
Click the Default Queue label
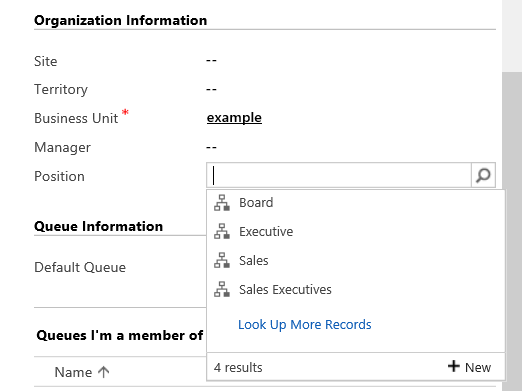pyautogui.click(x=80, y=267)
